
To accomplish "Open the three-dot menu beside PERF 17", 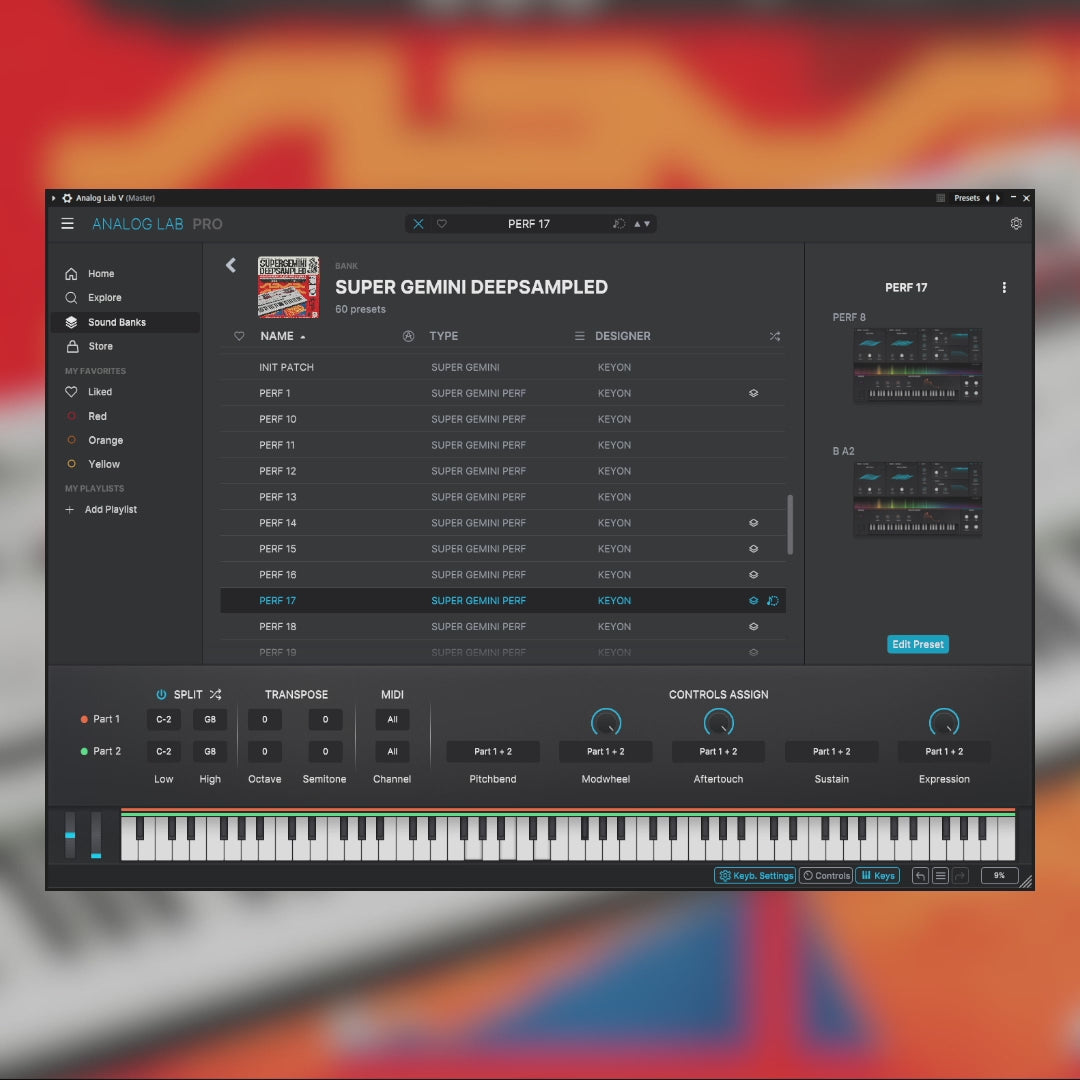I will [x=1004, y=288].
